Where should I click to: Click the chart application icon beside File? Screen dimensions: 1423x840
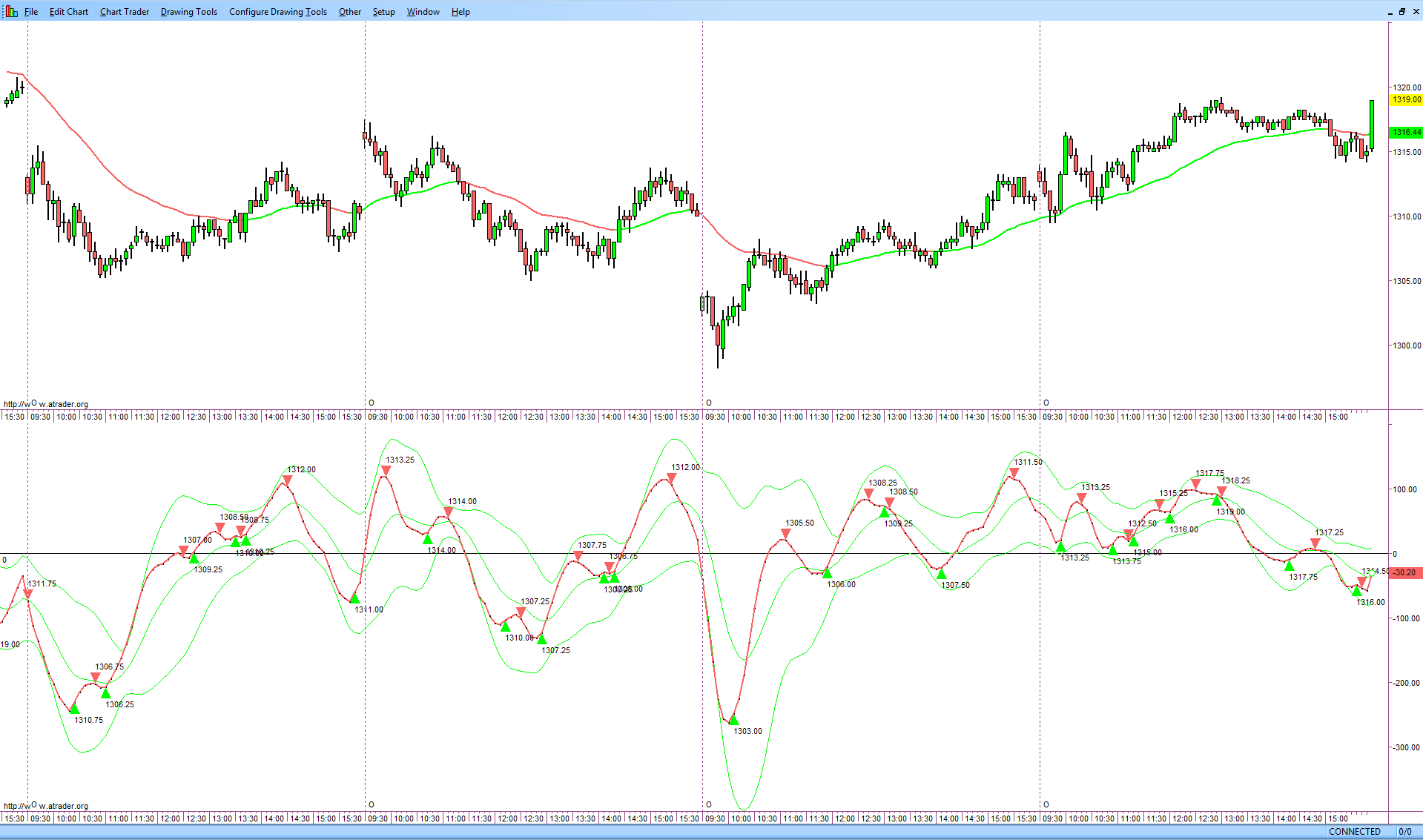pyautogui.click(x=11, y=12)
